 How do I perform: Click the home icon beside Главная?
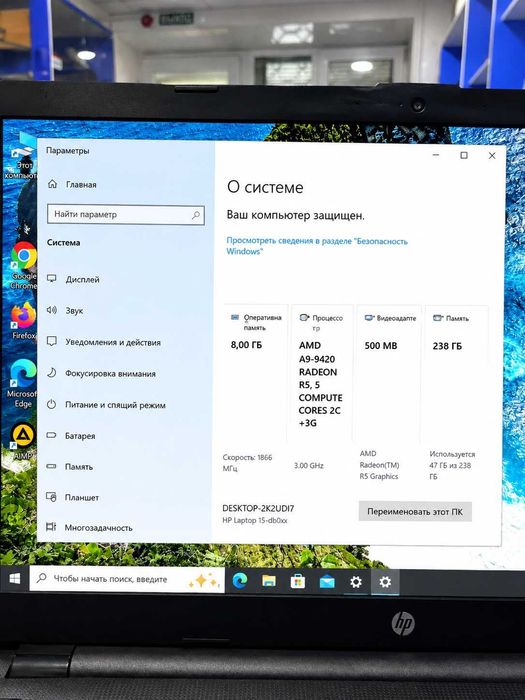pos(52,184)
